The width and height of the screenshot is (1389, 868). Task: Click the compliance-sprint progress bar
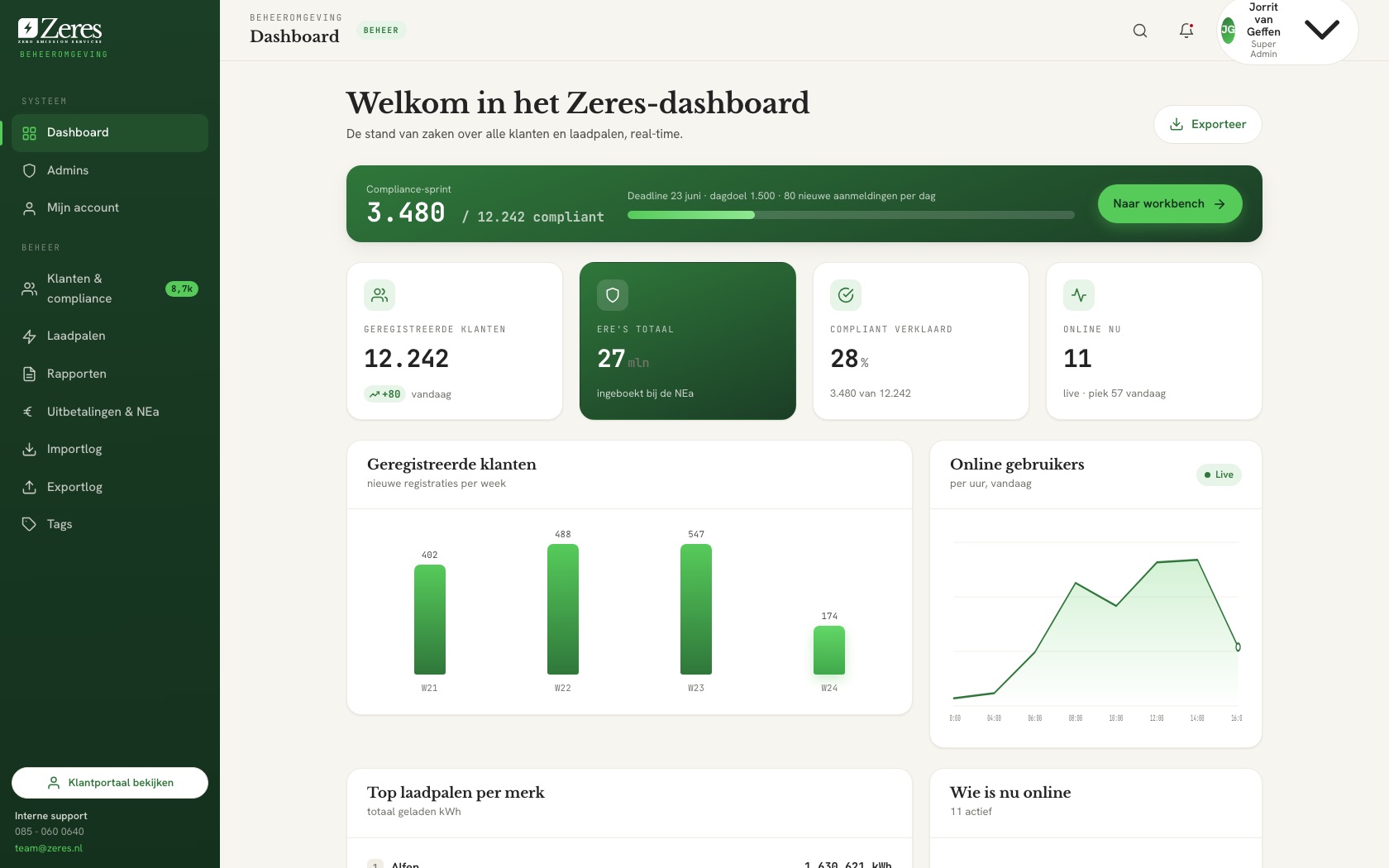(851, 215)
